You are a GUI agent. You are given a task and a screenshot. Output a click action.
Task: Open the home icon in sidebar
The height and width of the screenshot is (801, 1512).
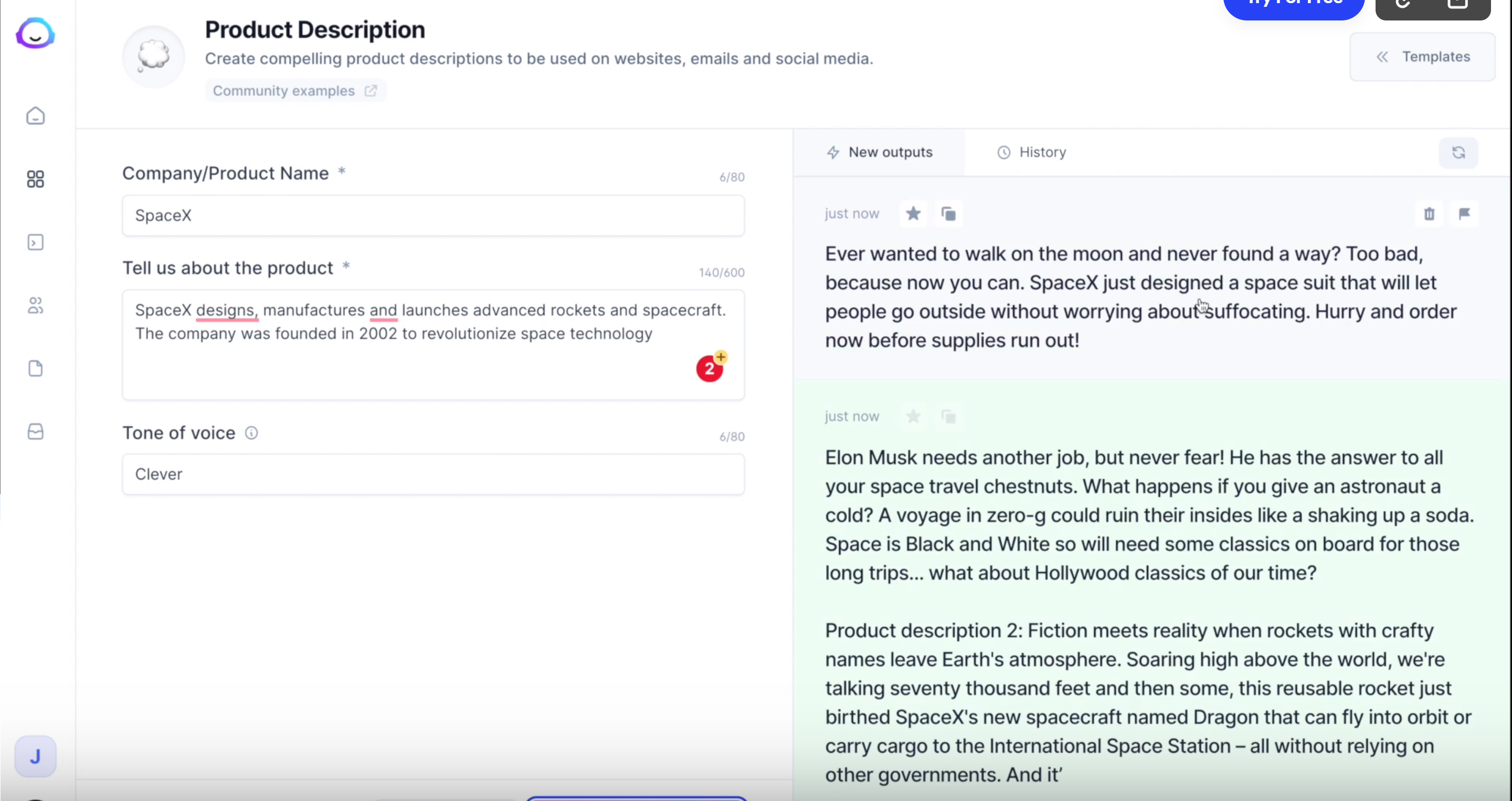pyautogui.click(x=35, y=115)
